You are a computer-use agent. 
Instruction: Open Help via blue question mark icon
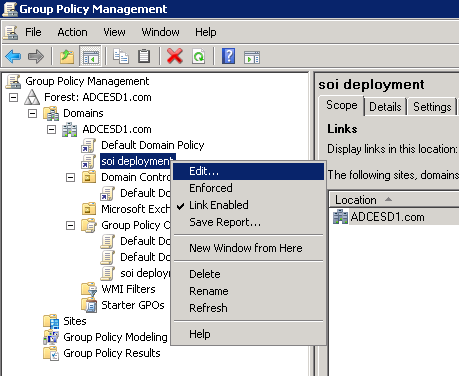229,56
